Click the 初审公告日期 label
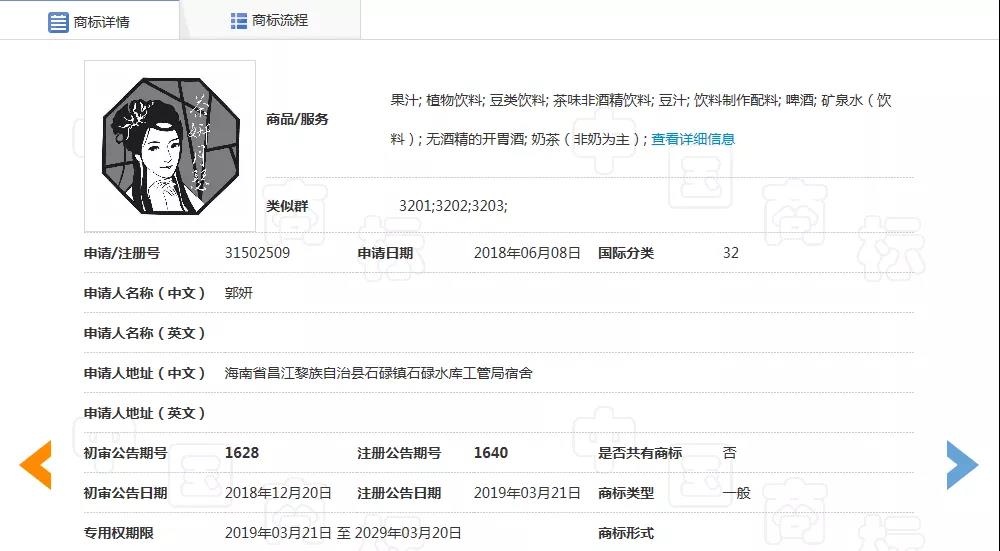This screenshot has width=1000, height=551. [126, 493]
